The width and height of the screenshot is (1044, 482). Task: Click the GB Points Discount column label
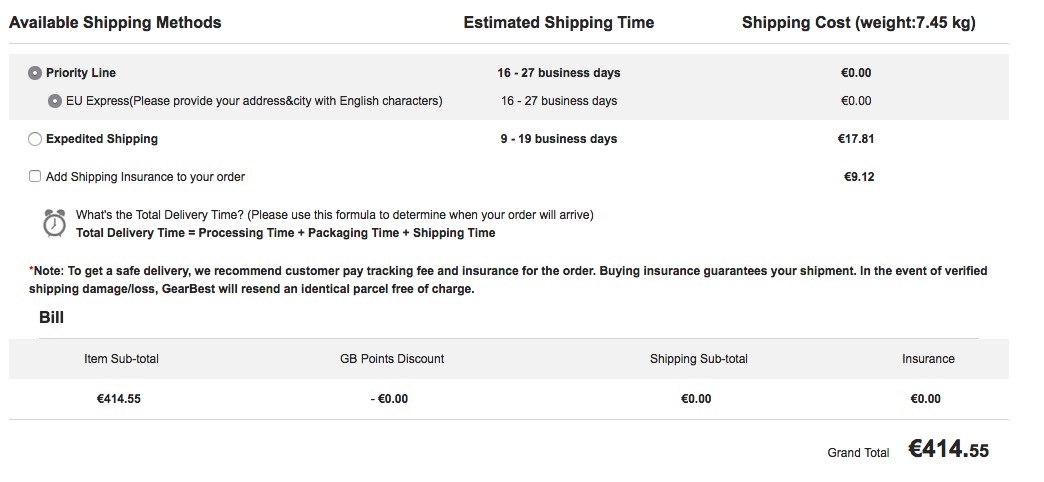[392, 359]
